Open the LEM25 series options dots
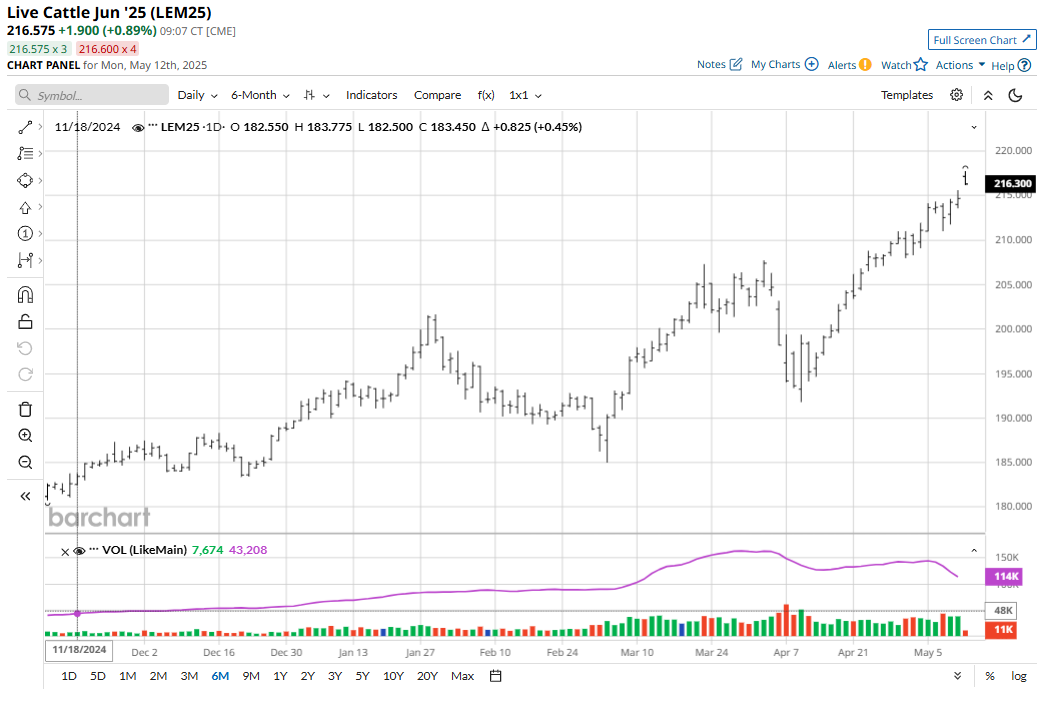This screenshot has width=1057, height=702. [x=152, y=126]
